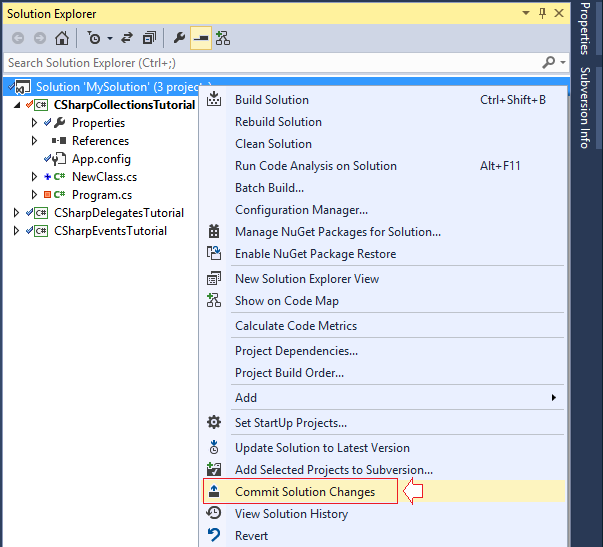Select the NewClass.cs file
This screenshot has height=547, width=603.
pos(104,177)
